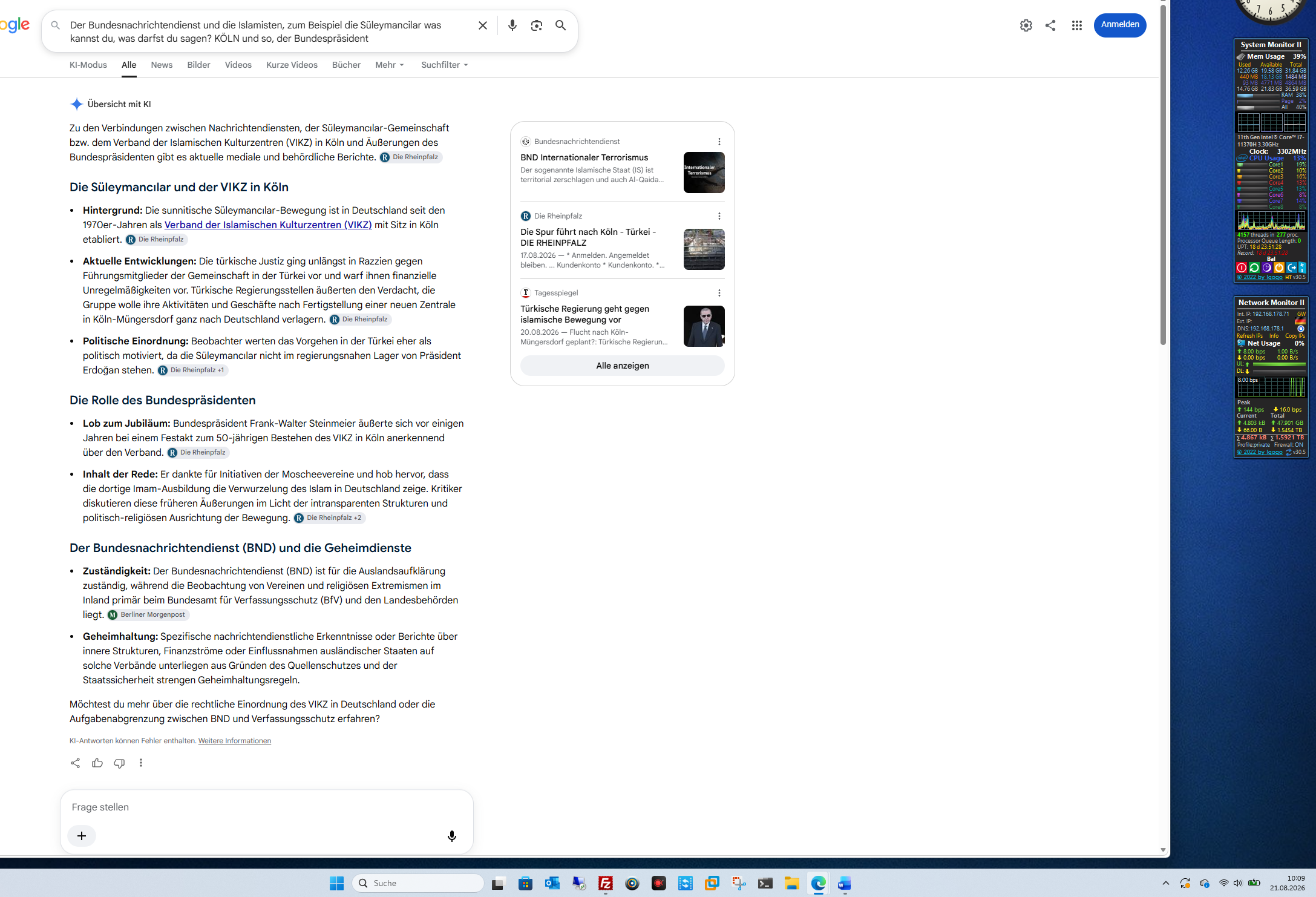Click the orange power icon in System Monitor

tap(1279, 268)
